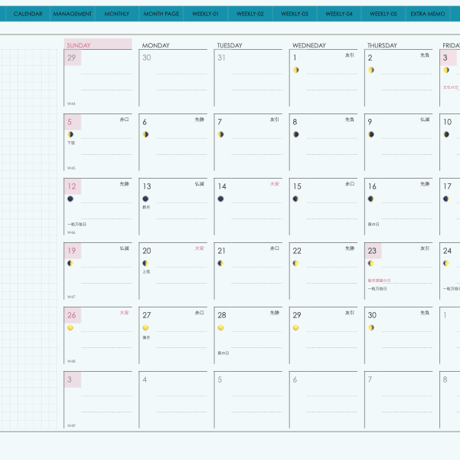
Task: Open the highlighted date 23
Action: point(372,251)
